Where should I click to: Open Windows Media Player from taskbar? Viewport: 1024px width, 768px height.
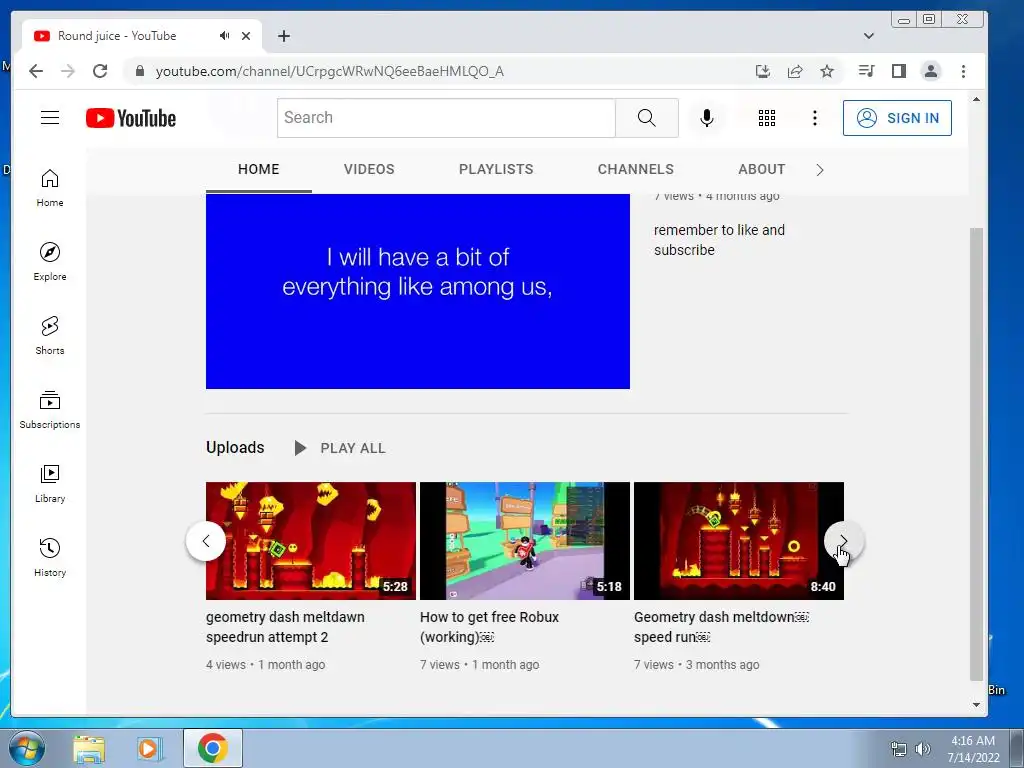coord(150,749)
